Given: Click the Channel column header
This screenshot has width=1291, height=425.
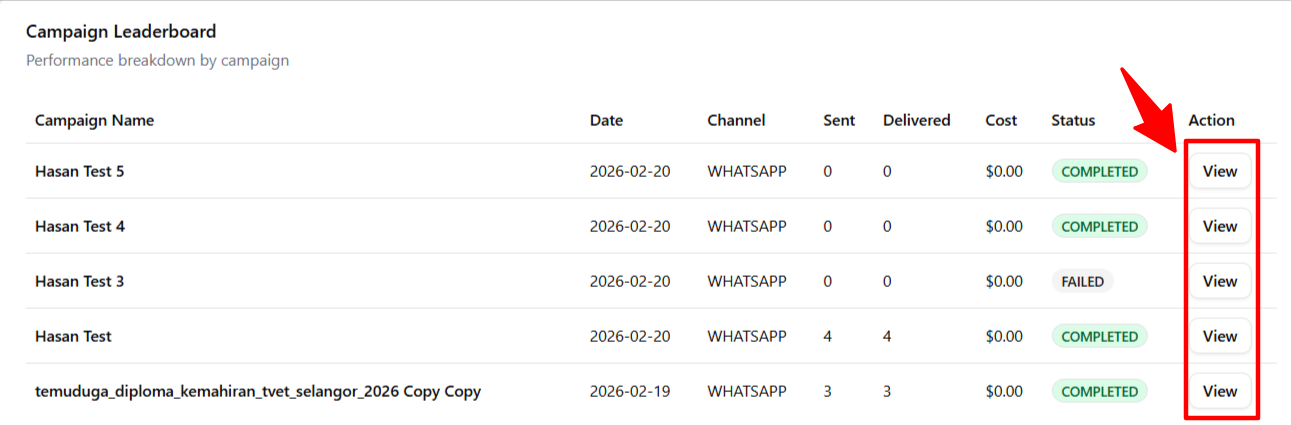Looking at the screenshot, I should coord(736,120).
